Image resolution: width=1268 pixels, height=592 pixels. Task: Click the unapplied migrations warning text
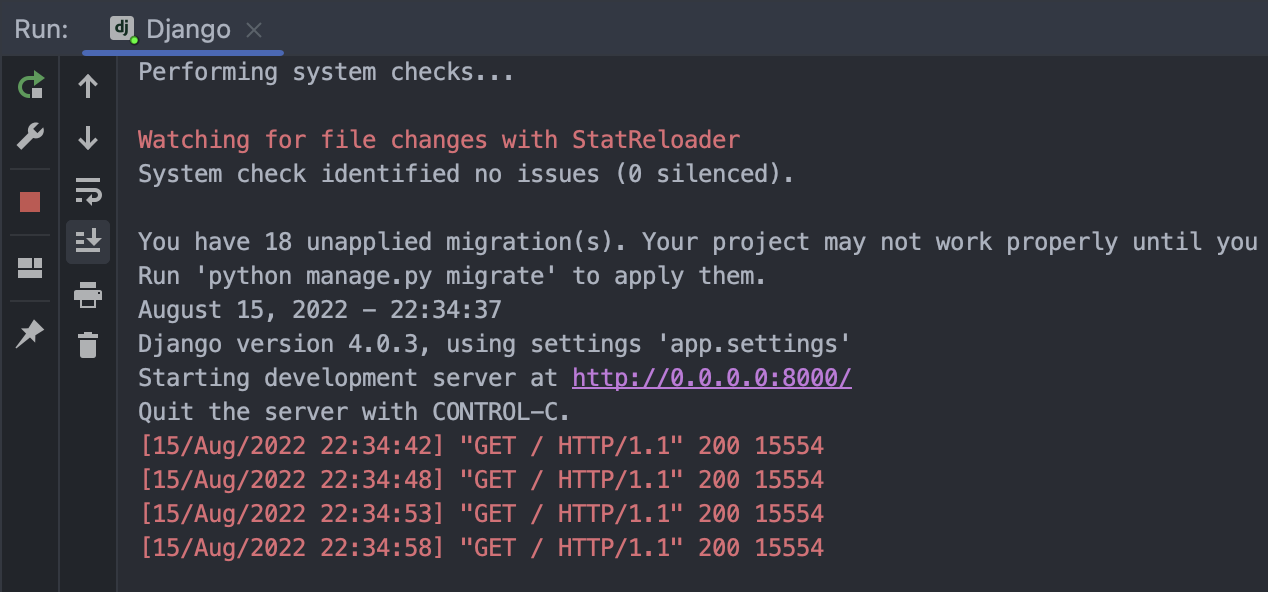(x=600, y=241)
